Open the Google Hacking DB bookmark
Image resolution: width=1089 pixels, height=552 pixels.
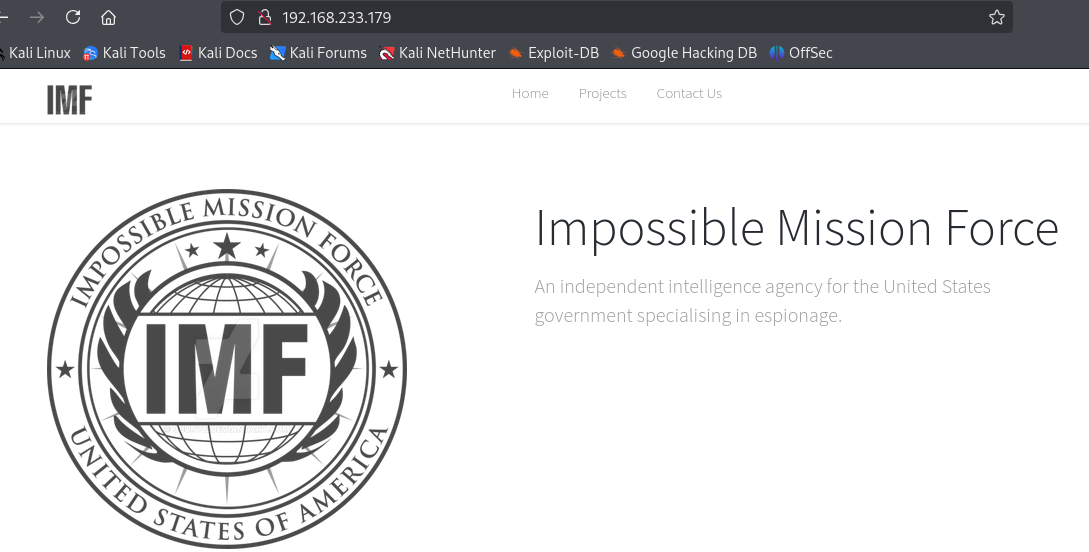click(x=684, y=53)
